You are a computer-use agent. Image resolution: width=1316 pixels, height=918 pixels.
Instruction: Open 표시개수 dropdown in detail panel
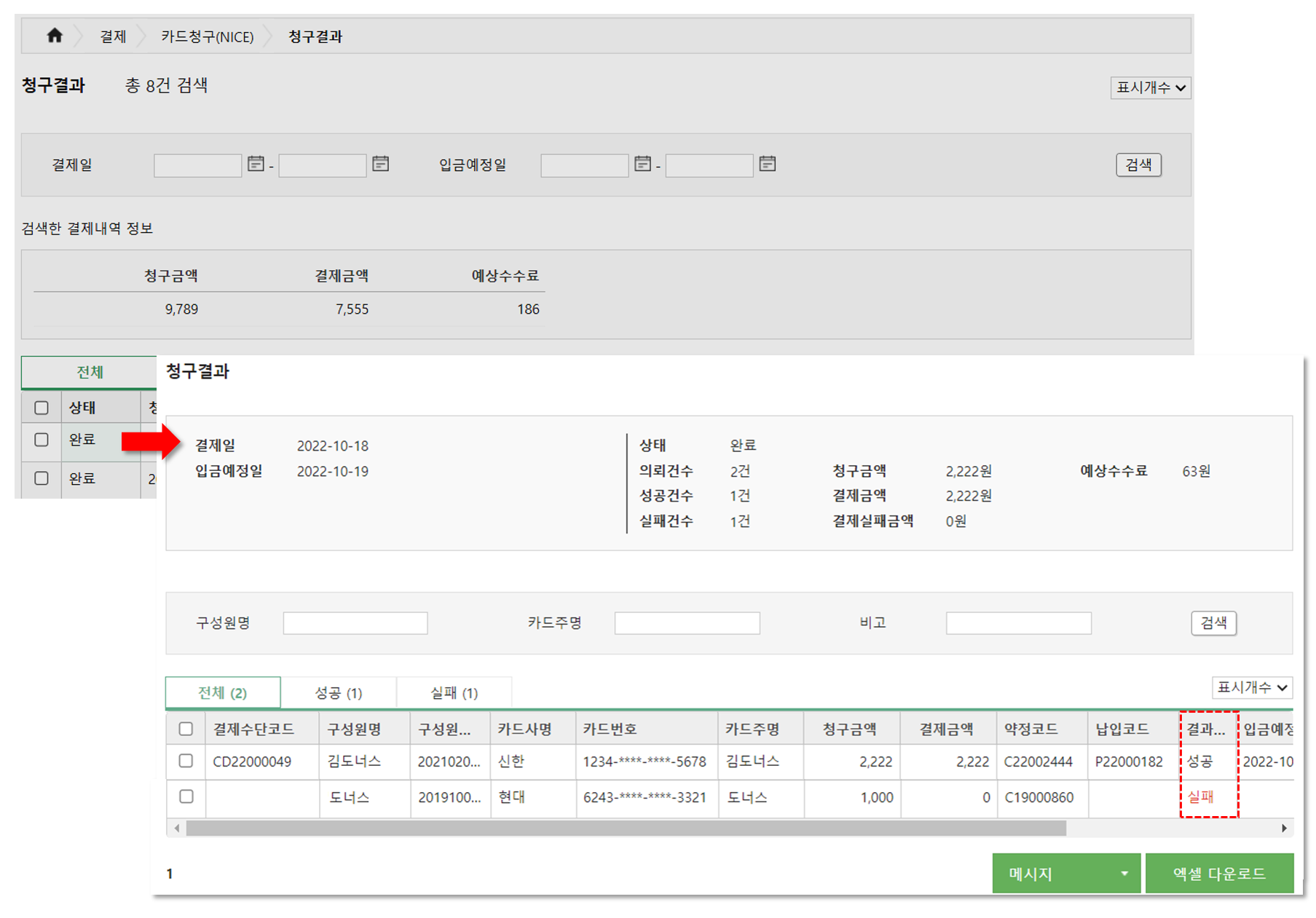click(x=1252, y=687)
